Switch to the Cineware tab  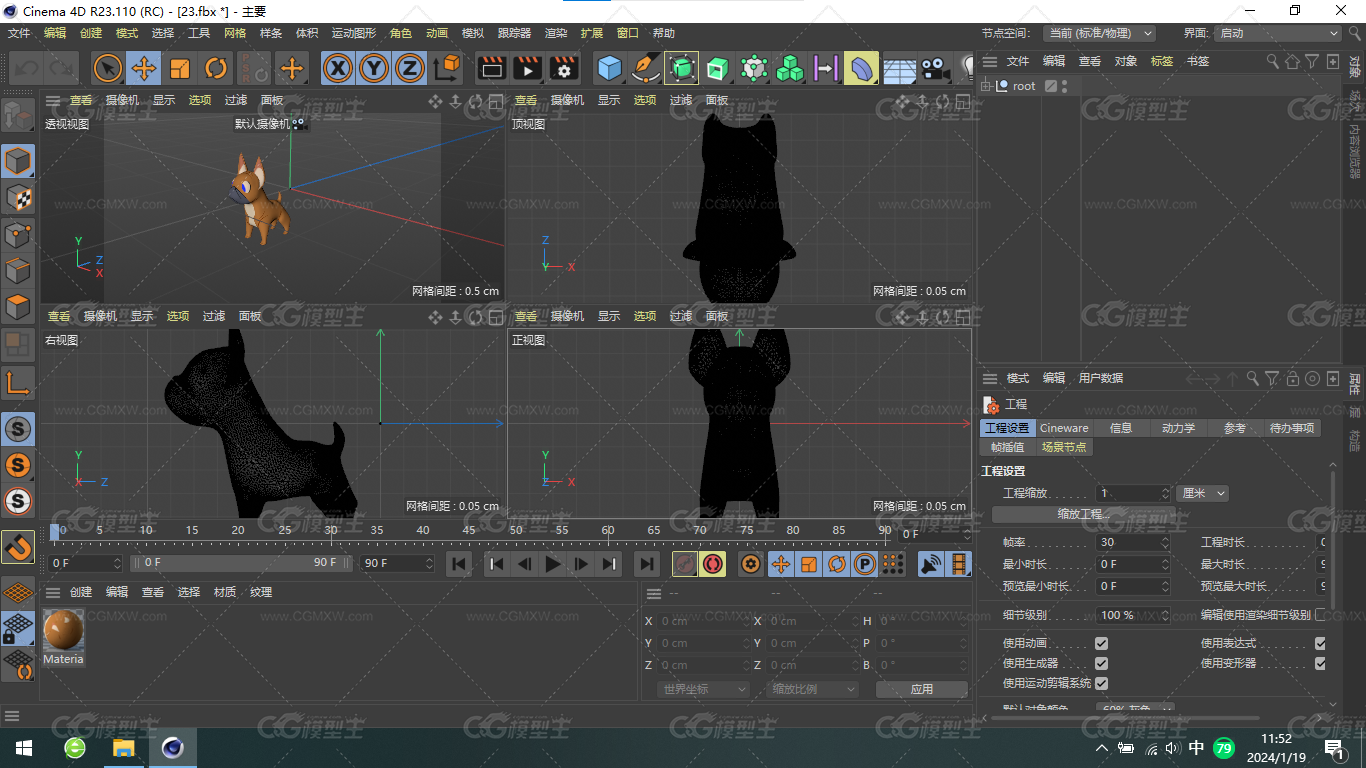pos(1064,428)
